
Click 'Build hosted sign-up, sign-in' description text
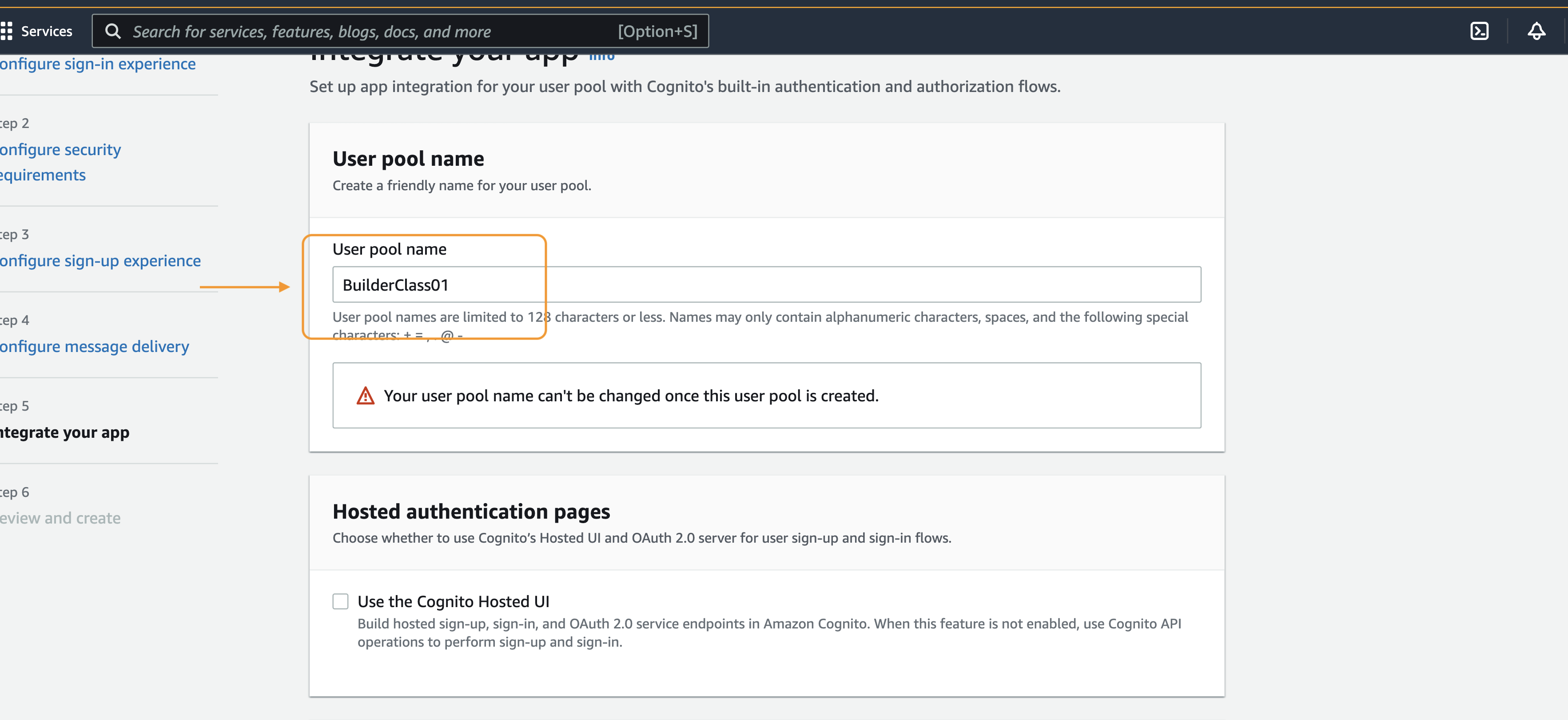(x=769, y=633)
